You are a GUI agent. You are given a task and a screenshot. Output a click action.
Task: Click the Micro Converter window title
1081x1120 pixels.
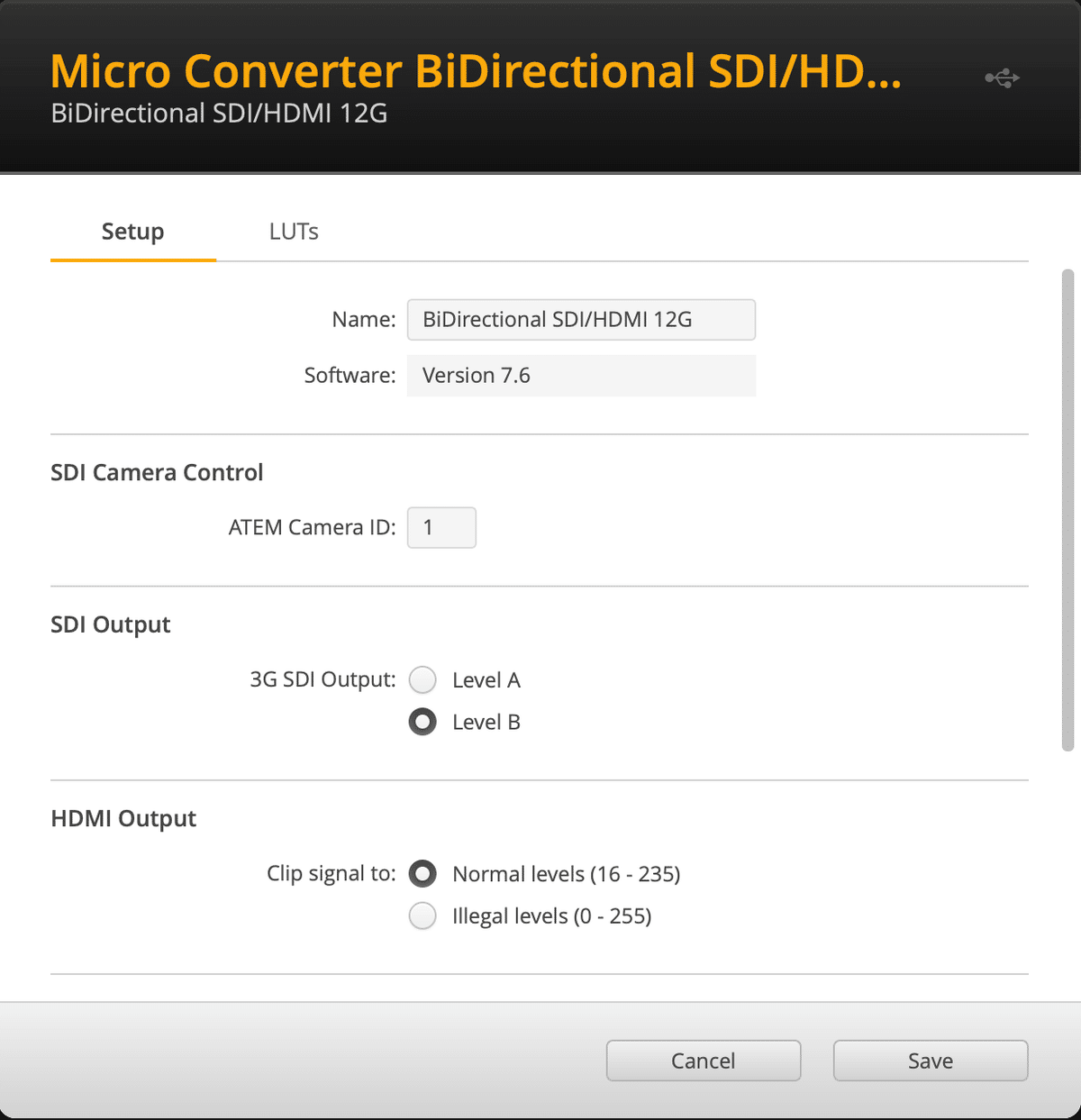(475, 71)
